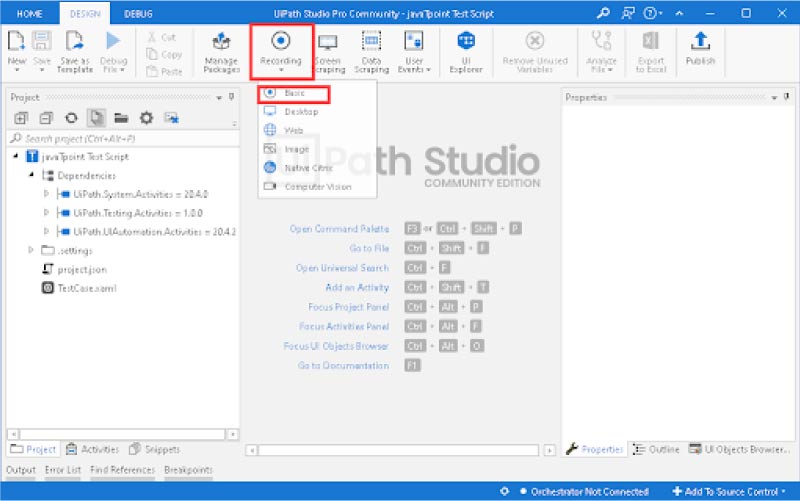Click Cut in the ribbon
The width and height of the screenshot is (800, 501).
click(x=162, y=37)
